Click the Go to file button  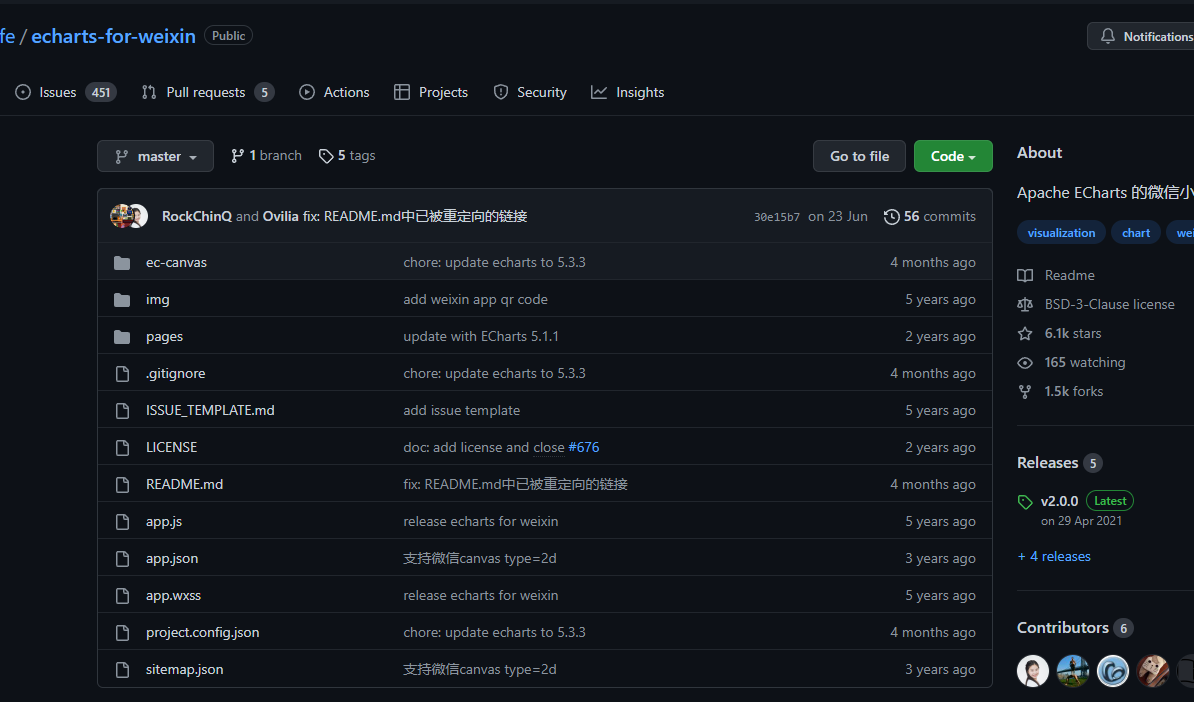(x=858, y=156)
